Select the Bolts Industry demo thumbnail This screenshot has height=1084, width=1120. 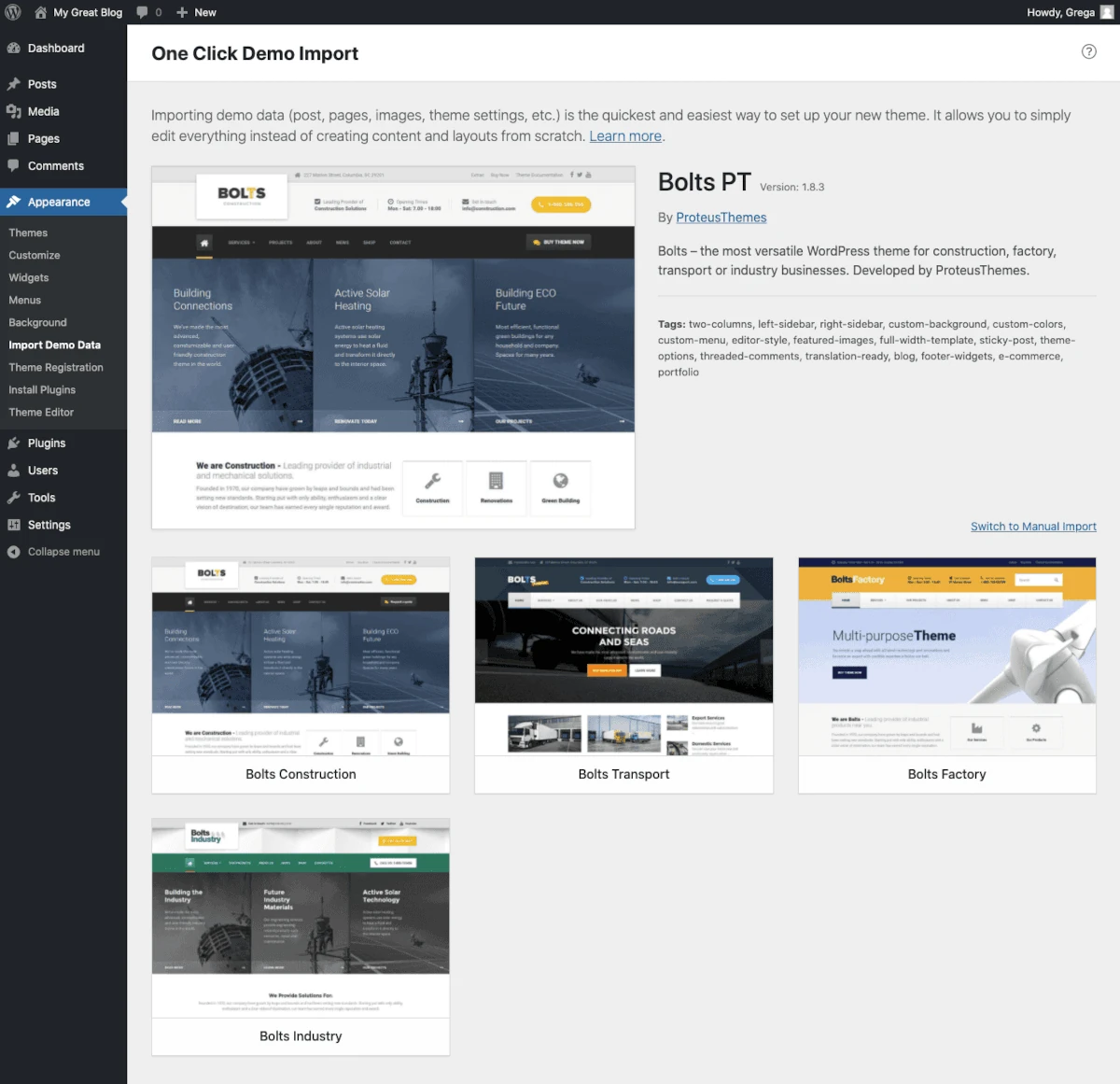click(301, 918)
